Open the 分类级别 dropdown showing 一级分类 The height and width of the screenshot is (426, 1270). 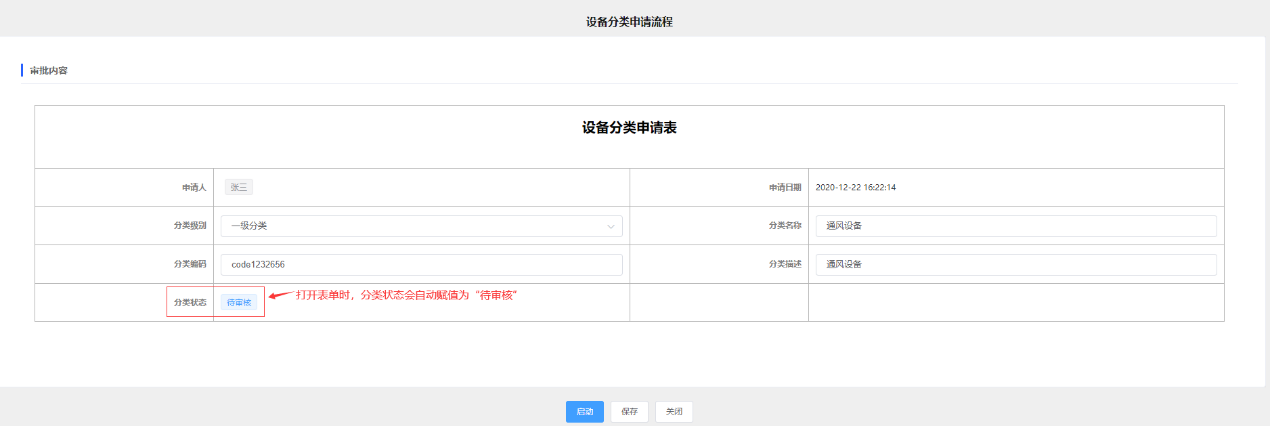(421, 226)
